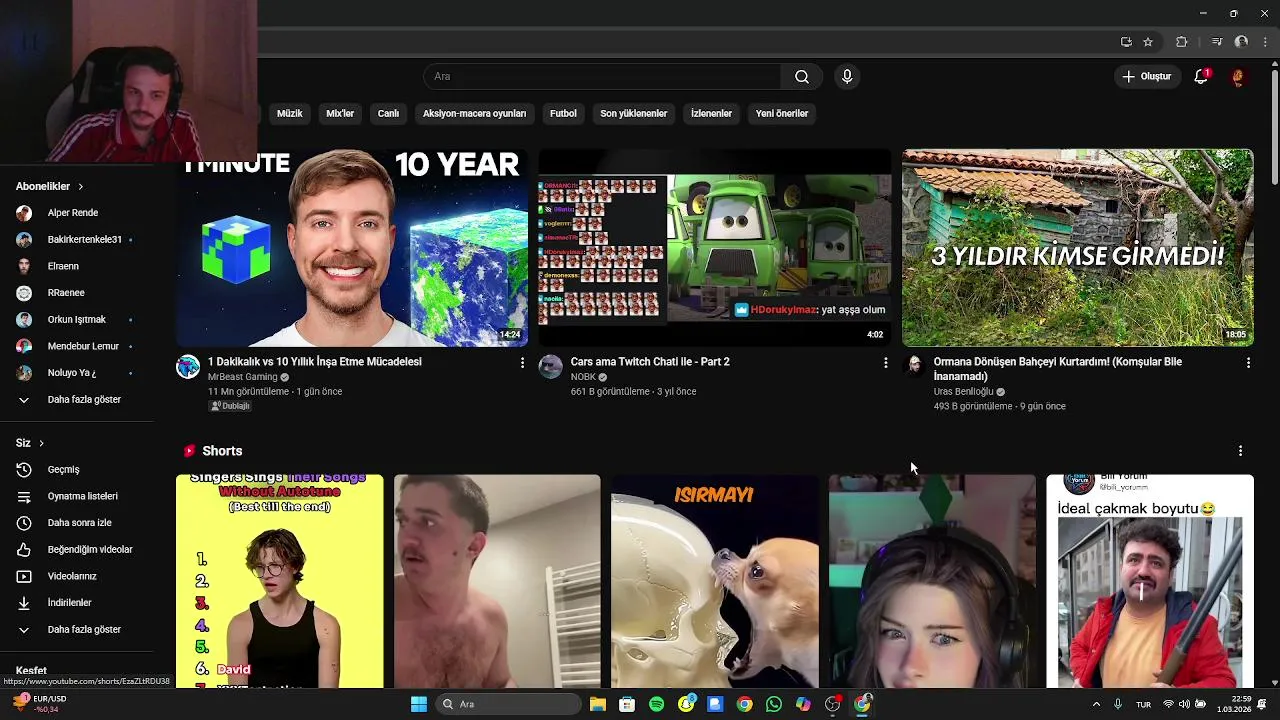Open Daha sonra izle in the sidebar
This screenshot has height=720, width=1280.
[x=78, y=523]
